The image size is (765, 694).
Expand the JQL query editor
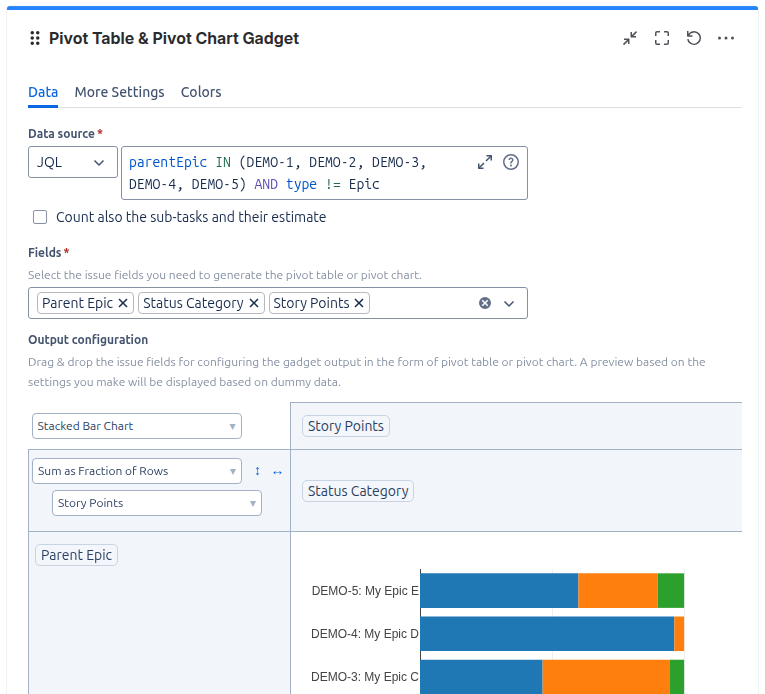pyautogui.click(x=485, y=162)
